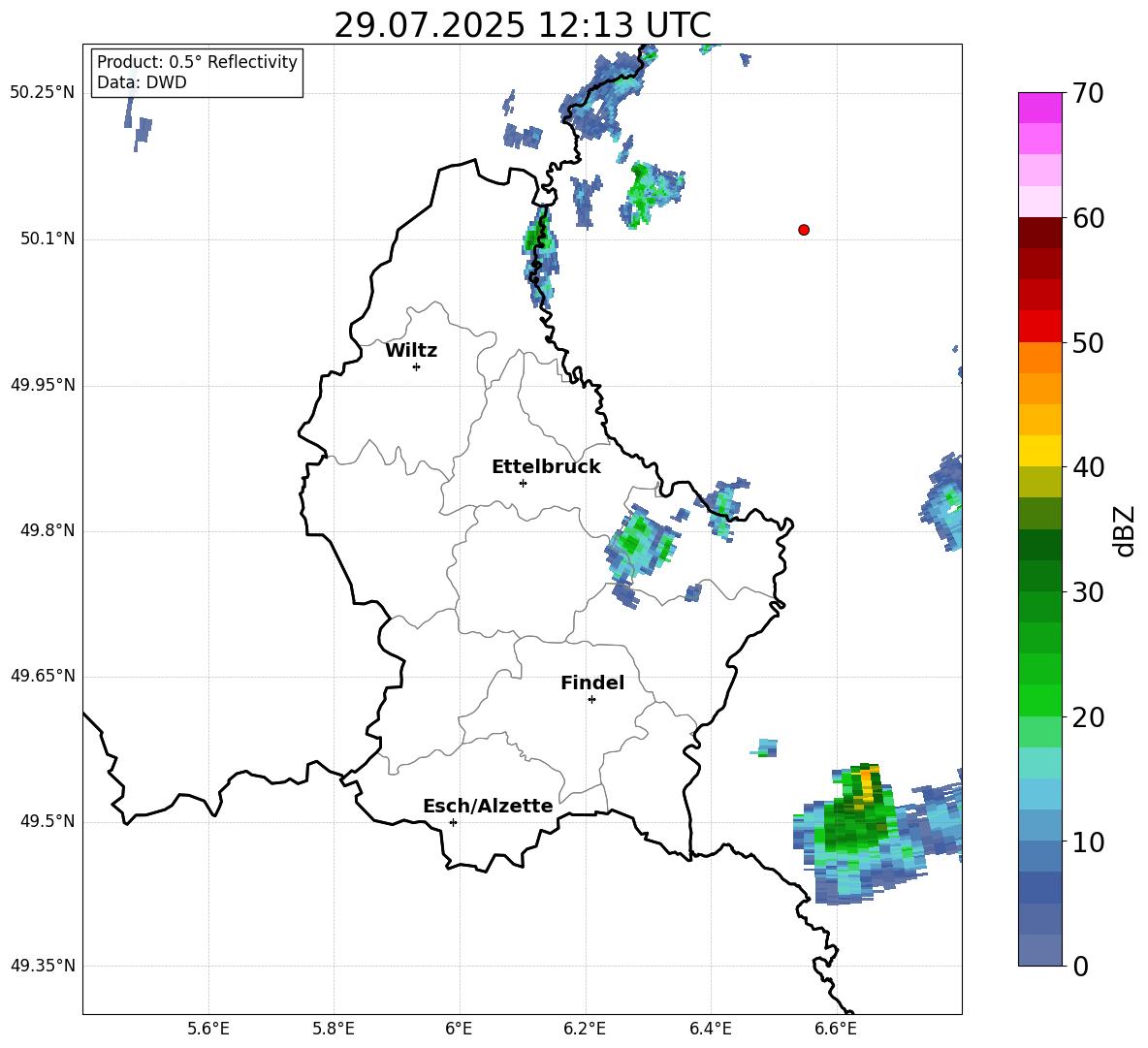Click the 50.1°N latitude label

[x=48, y=238]
